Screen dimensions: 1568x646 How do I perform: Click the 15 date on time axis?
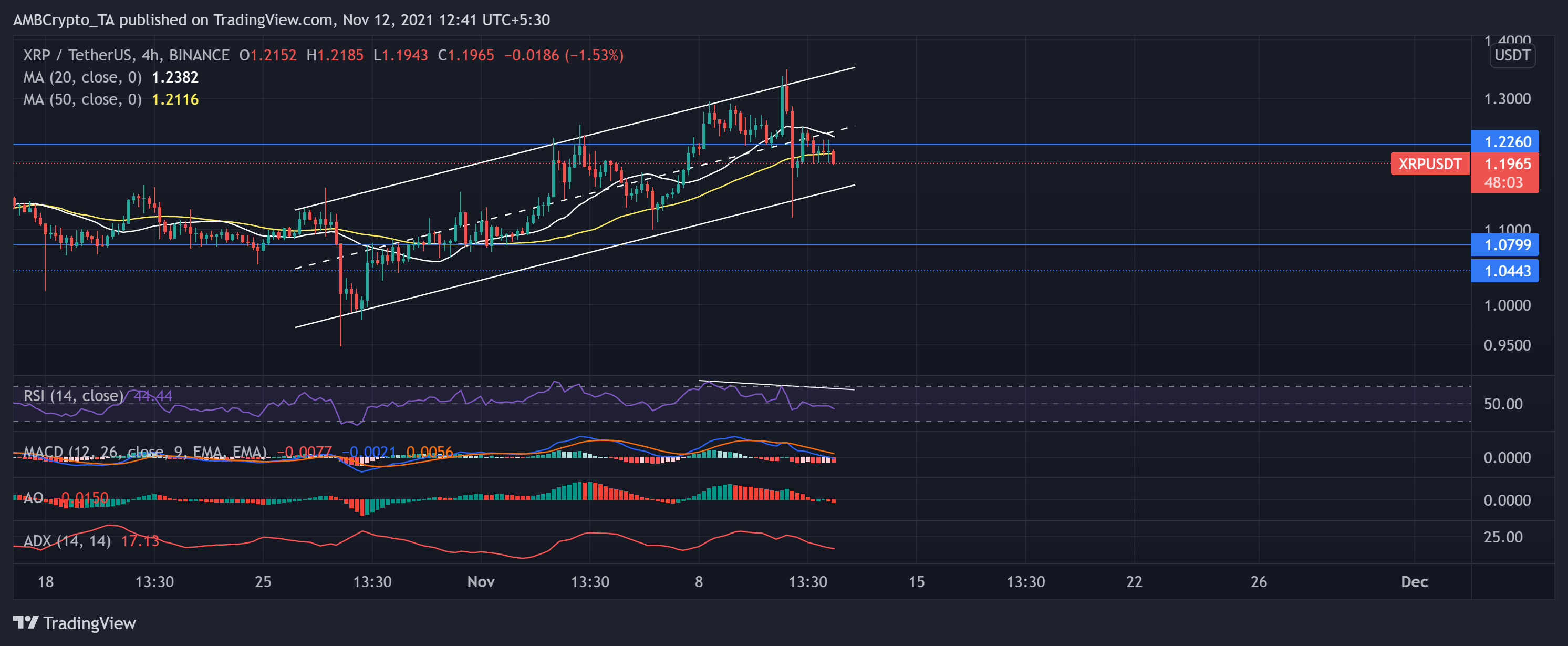click(916, 581)
